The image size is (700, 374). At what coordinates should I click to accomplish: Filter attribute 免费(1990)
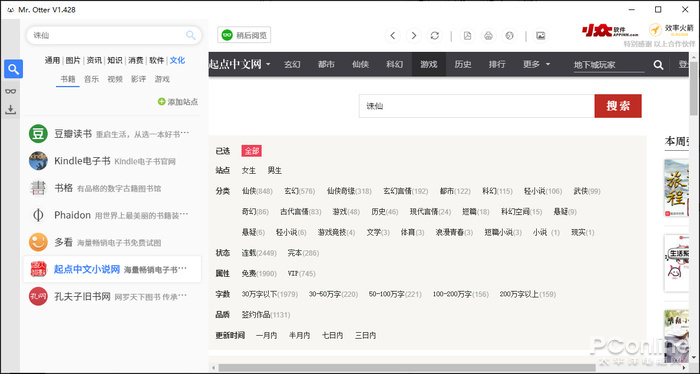point(259,274)
